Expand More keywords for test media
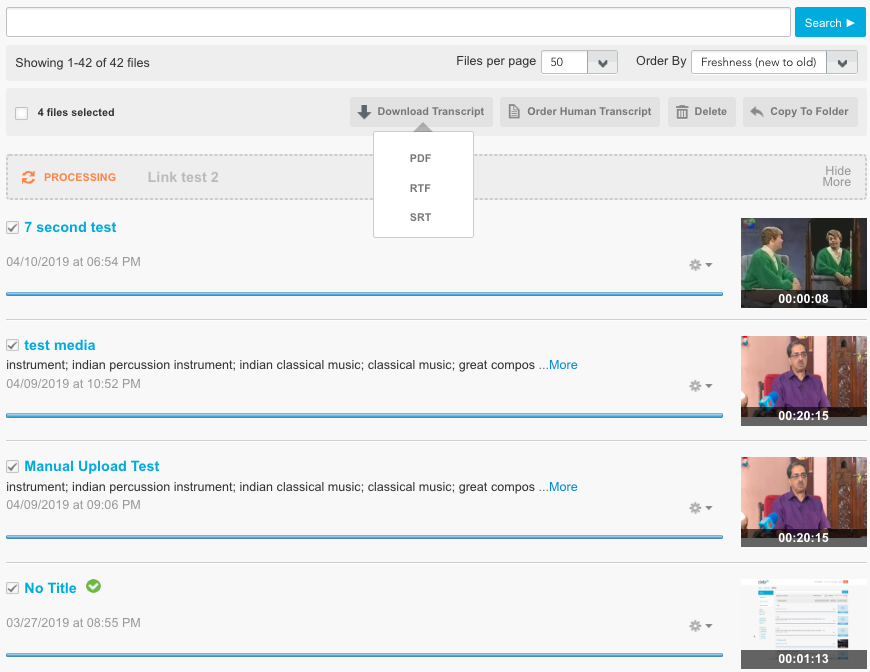Viewport: 870px width, 672px height. [x=563, y=365]
